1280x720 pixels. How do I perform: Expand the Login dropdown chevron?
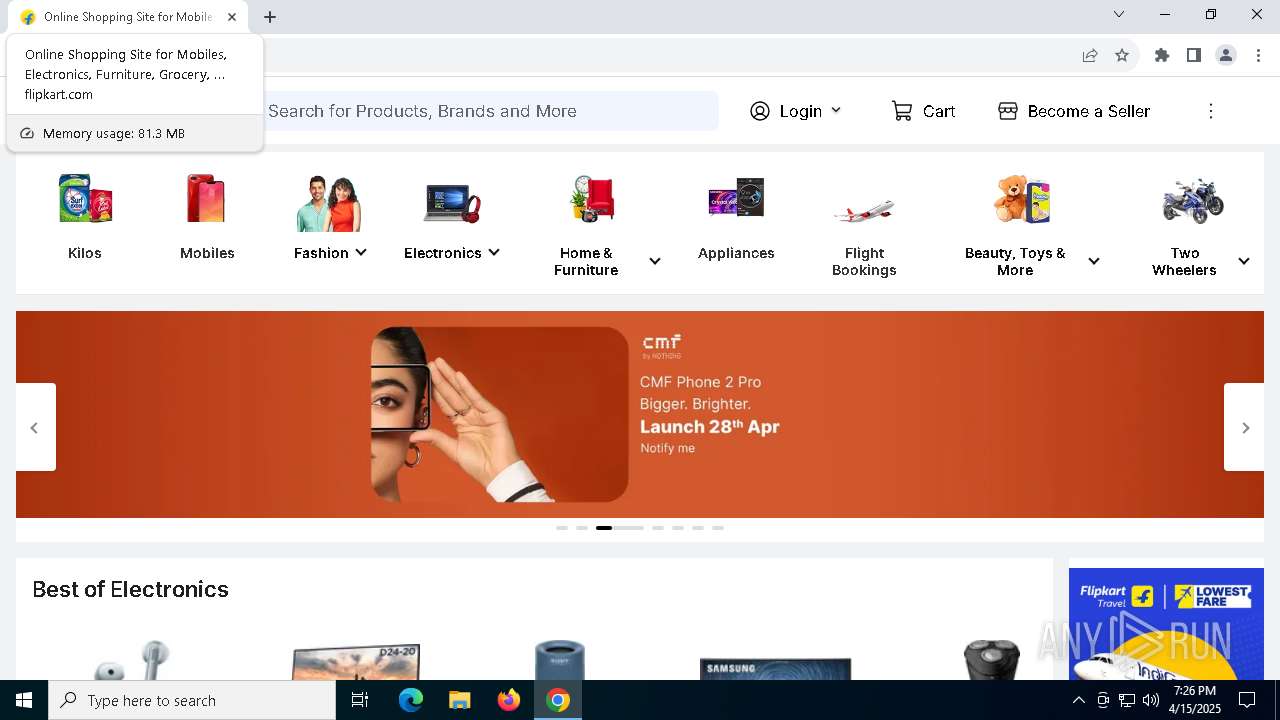point(836,111)
